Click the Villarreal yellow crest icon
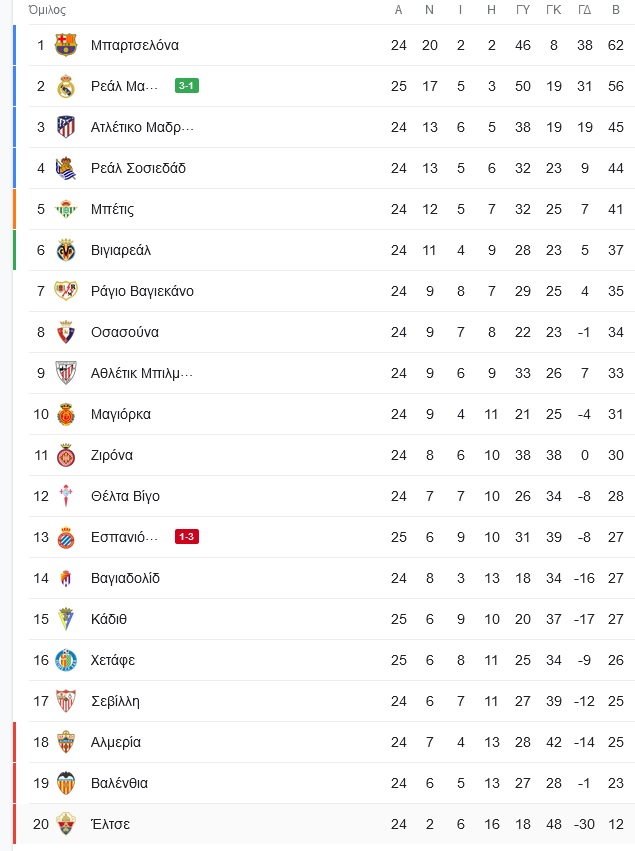The image size is (635, 851). coord(66,250)
